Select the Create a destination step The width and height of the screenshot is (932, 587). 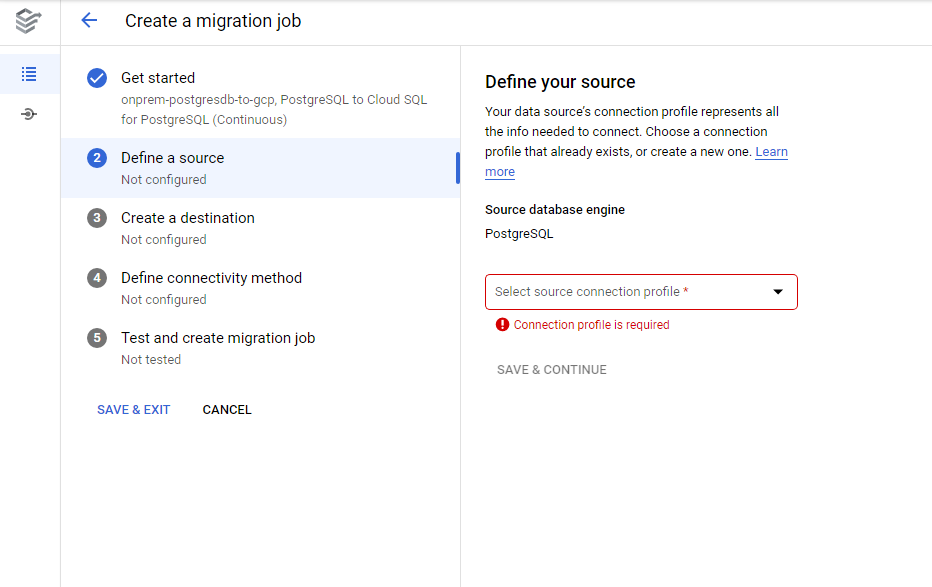pyautogui.click(x=187, y=218)
